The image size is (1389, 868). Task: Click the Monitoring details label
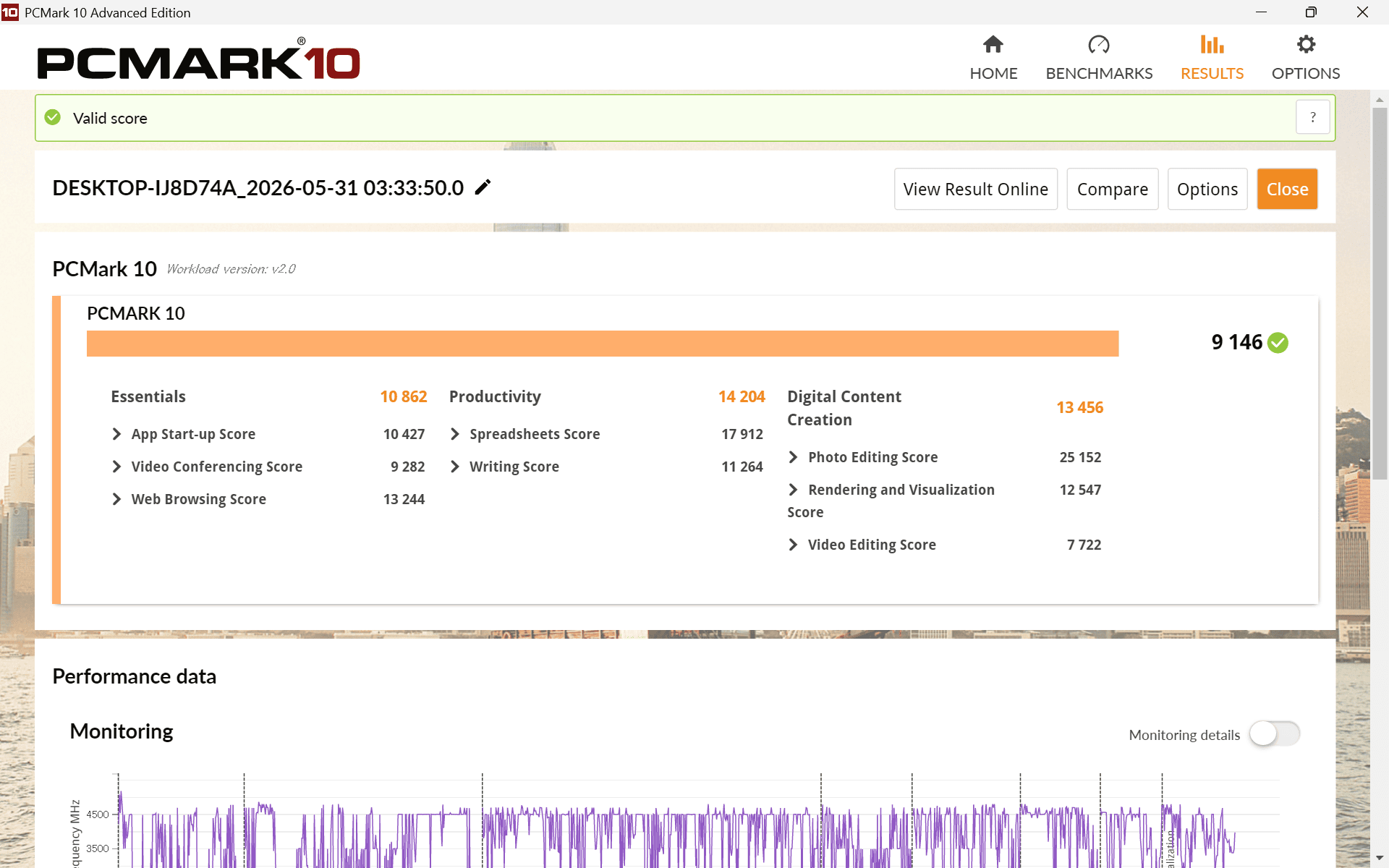[1184, 735]
